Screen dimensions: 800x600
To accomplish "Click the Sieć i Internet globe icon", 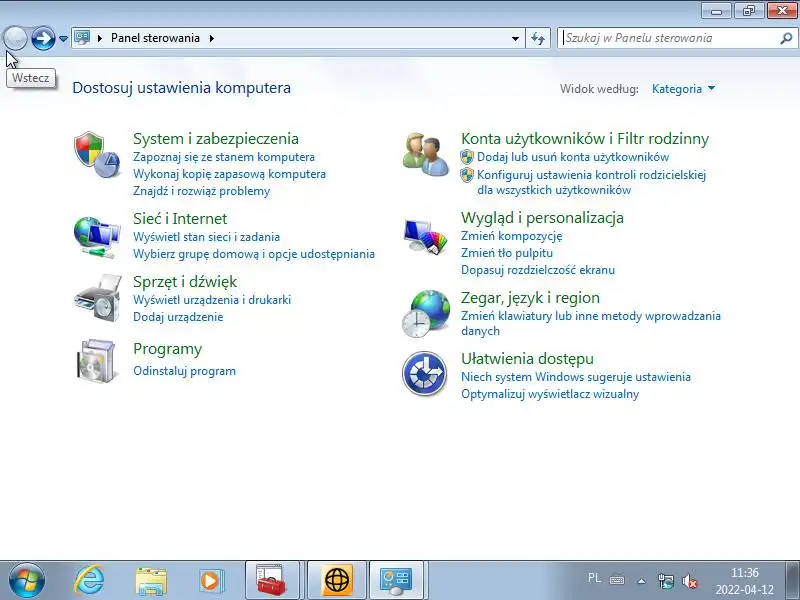I will [x=97, y=237].
